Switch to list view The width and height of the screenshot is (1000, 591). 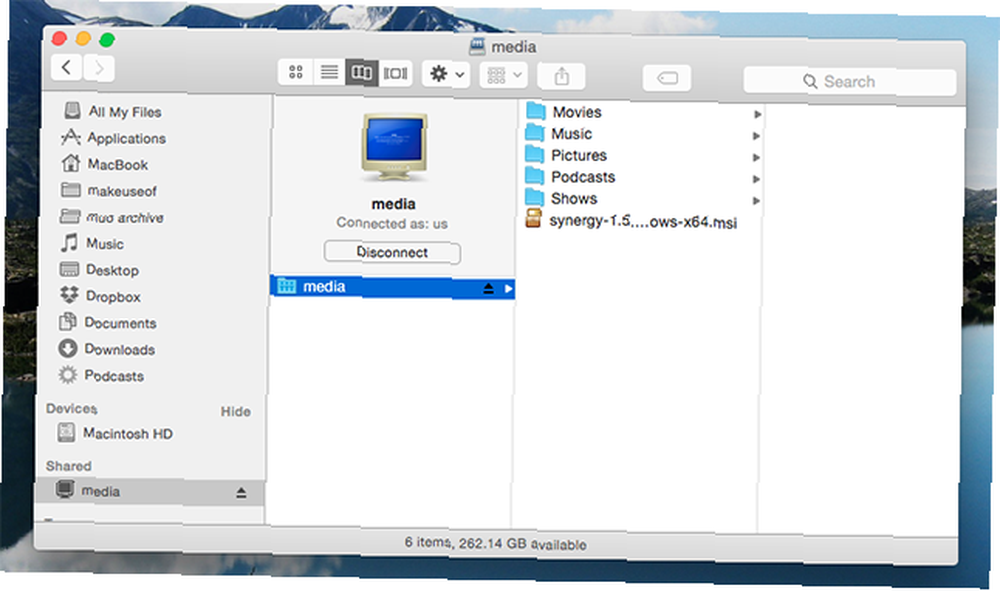[329, 72]
